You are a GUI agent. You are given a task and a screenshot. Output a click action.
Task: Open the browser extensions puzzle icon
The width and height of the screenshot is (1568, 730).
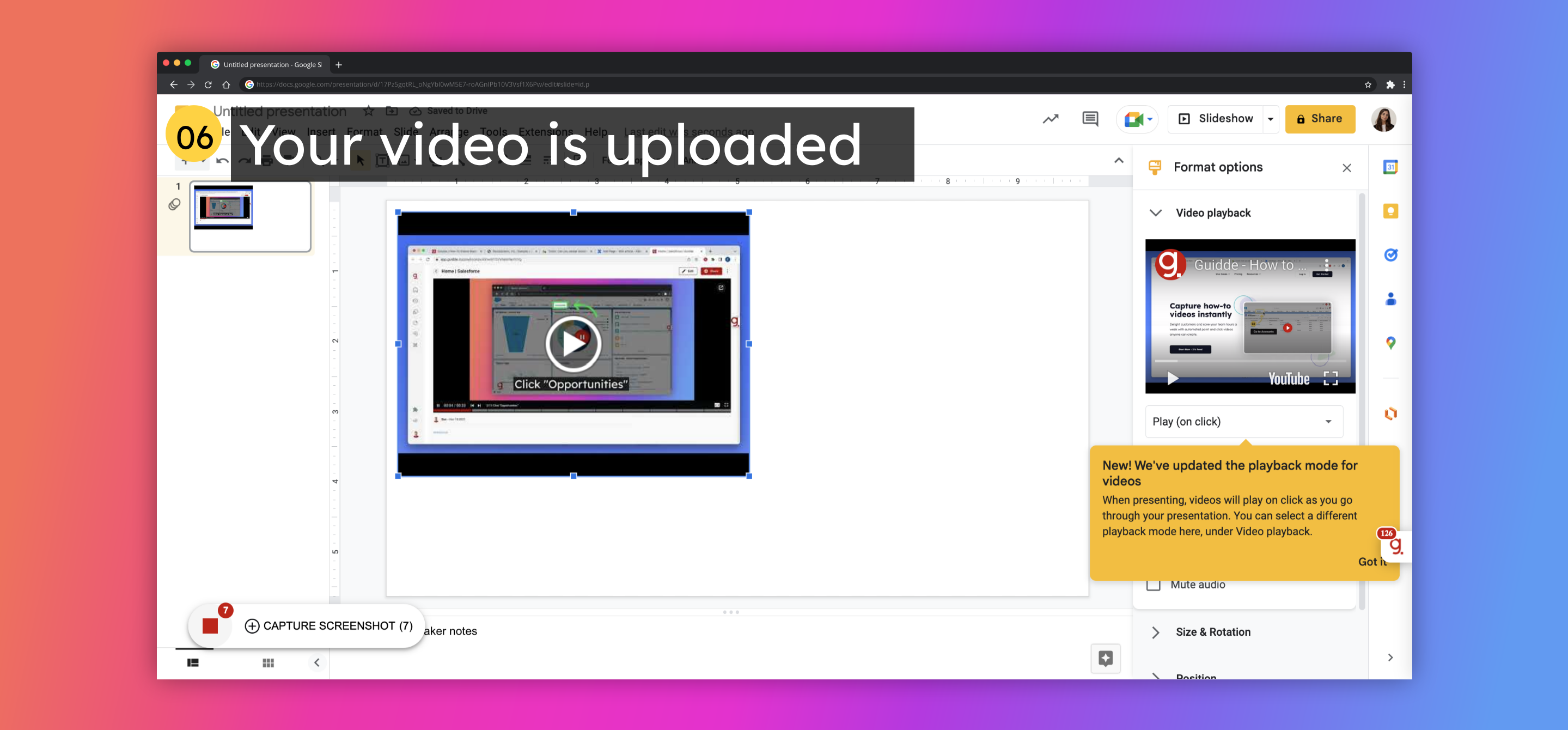[x=1390, y=84]
